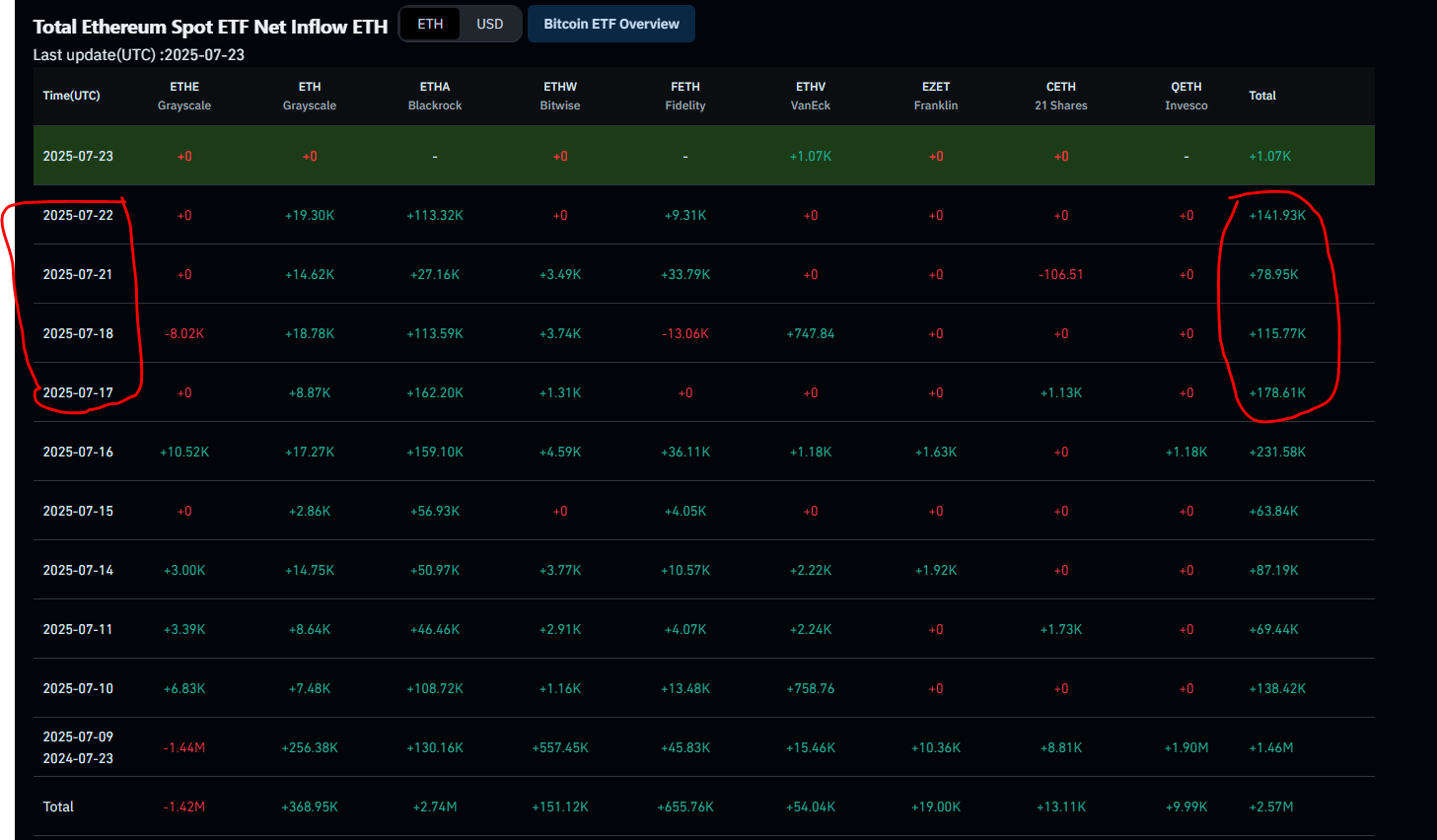Click the +9.99K Invesco total
Screen dimensions: 1437x840
pos(1186,806)
